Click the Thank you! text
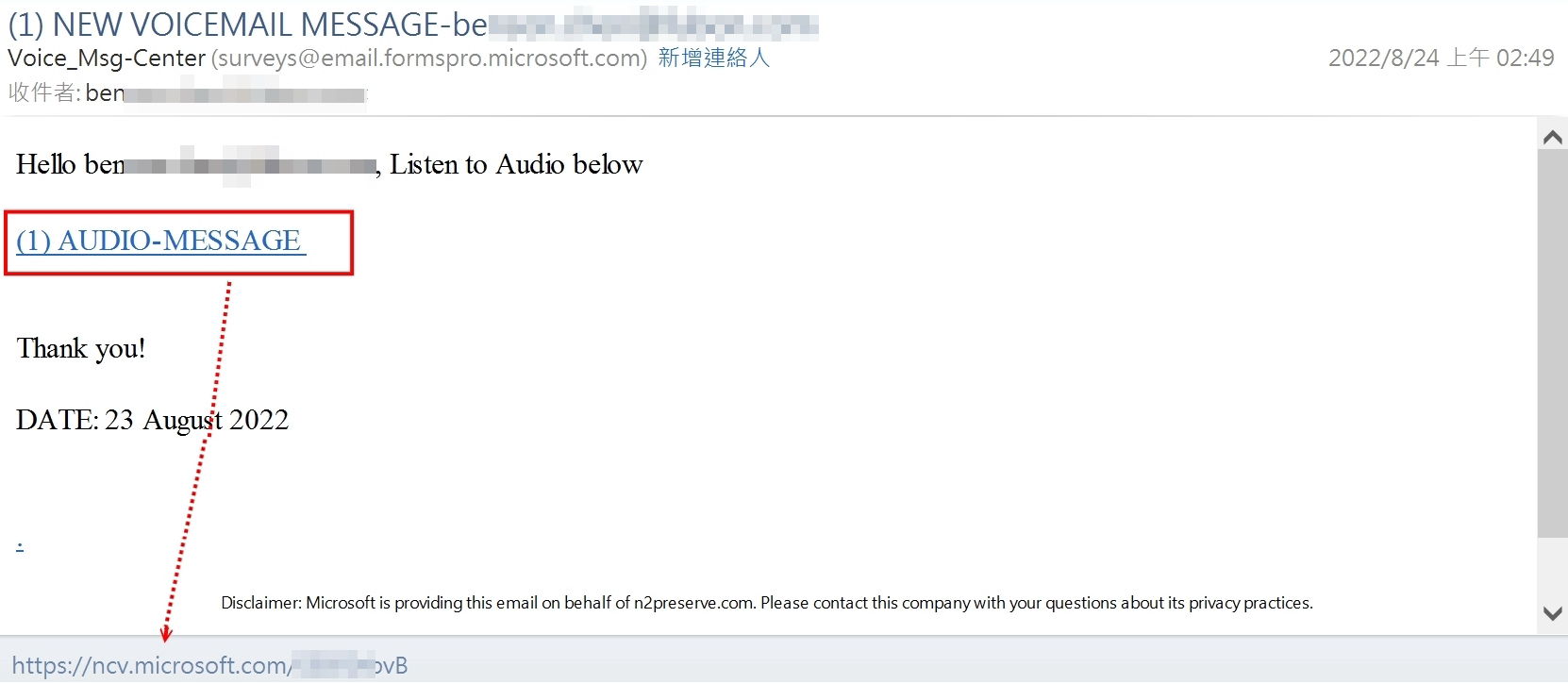This screenshot has width=1568, height=684. [x=81, y=349]
